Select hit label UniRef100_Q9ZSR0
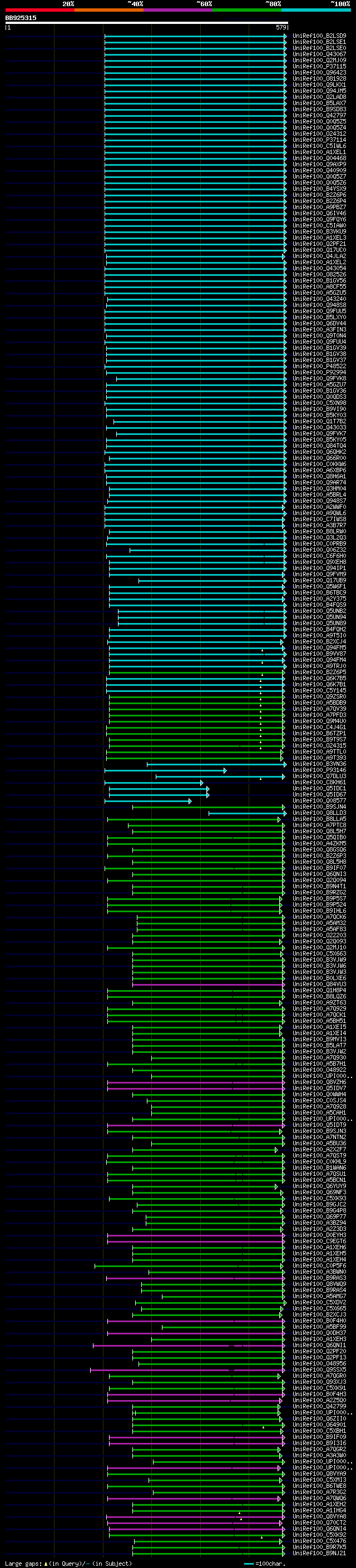Screen dimensions: 356x1568 point(319,696)
